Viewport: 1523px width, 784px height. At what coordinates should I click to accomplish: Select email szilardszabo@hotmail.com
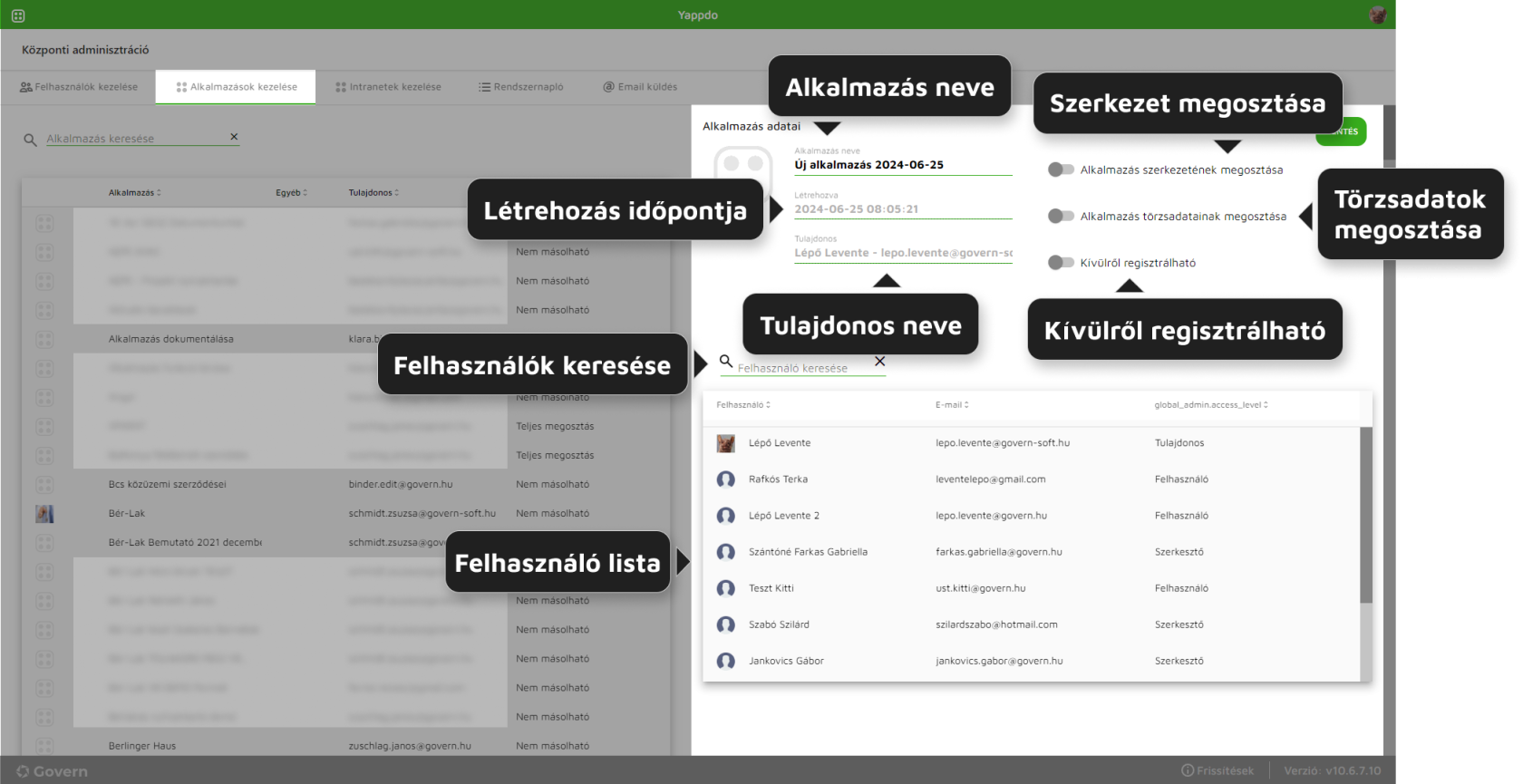996,624
